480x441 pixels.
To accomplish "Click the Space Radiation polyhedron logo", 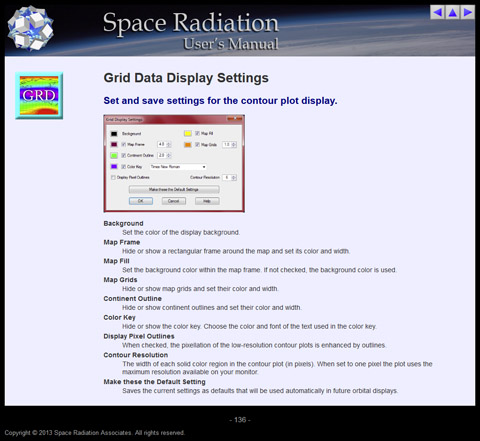I will [x=30, y=28].
